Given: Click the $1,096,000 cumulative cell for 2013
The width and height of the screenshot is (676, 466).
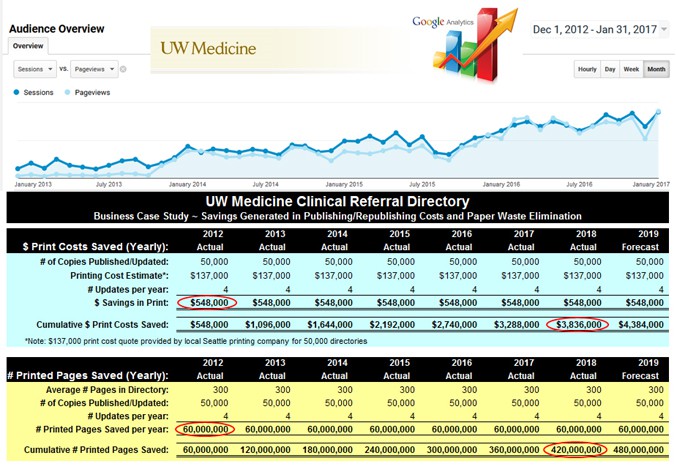Looking at the screenshot, I should pos(268,325).
